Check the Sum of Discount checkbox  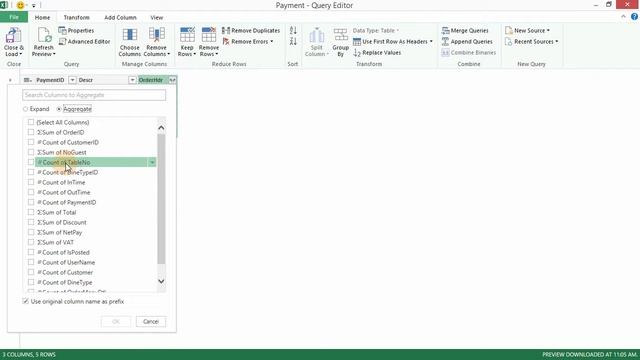[x=31, y=222]
